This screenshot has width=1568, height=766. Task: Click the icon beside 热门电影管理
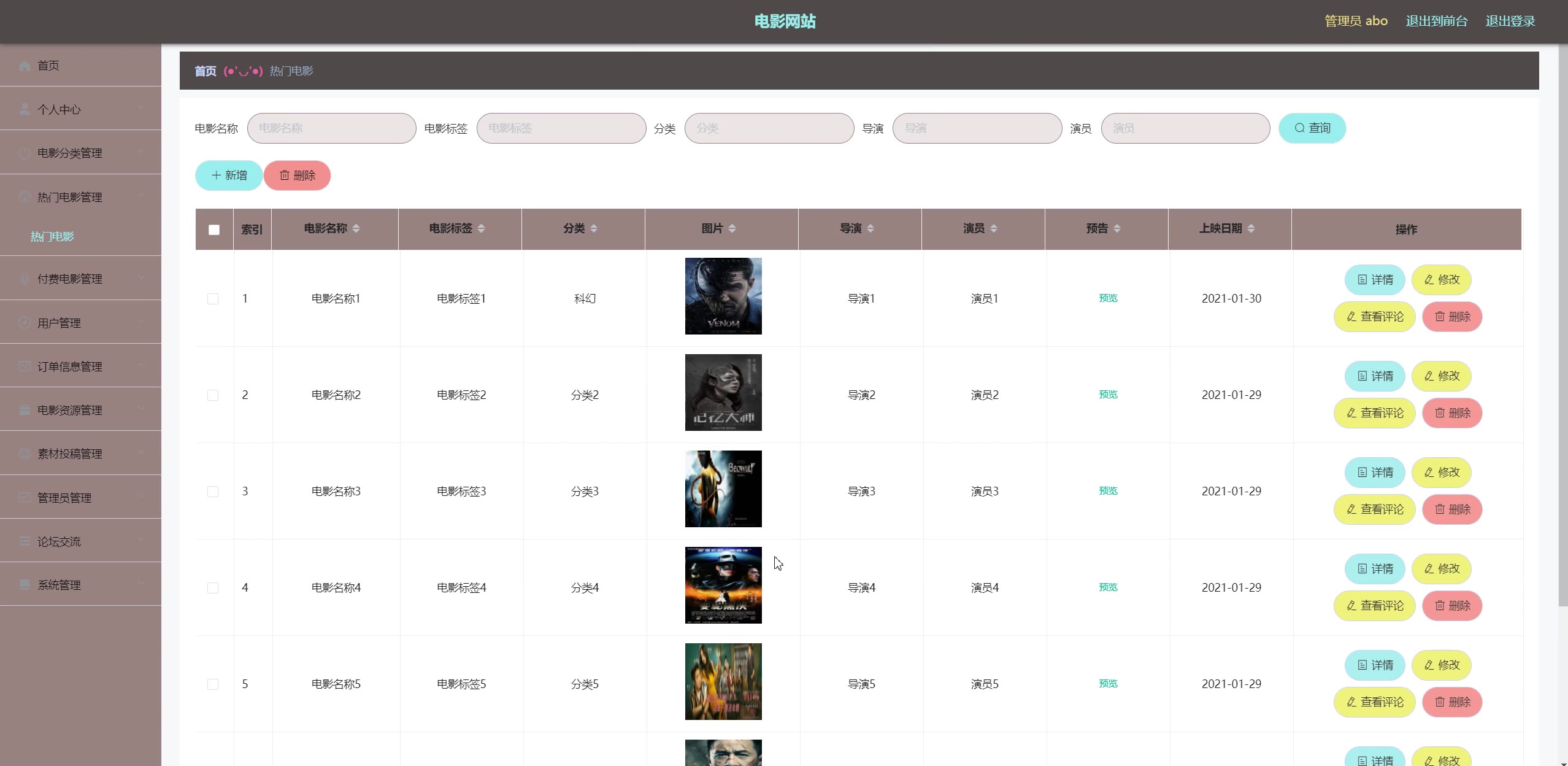click(25, 197)
